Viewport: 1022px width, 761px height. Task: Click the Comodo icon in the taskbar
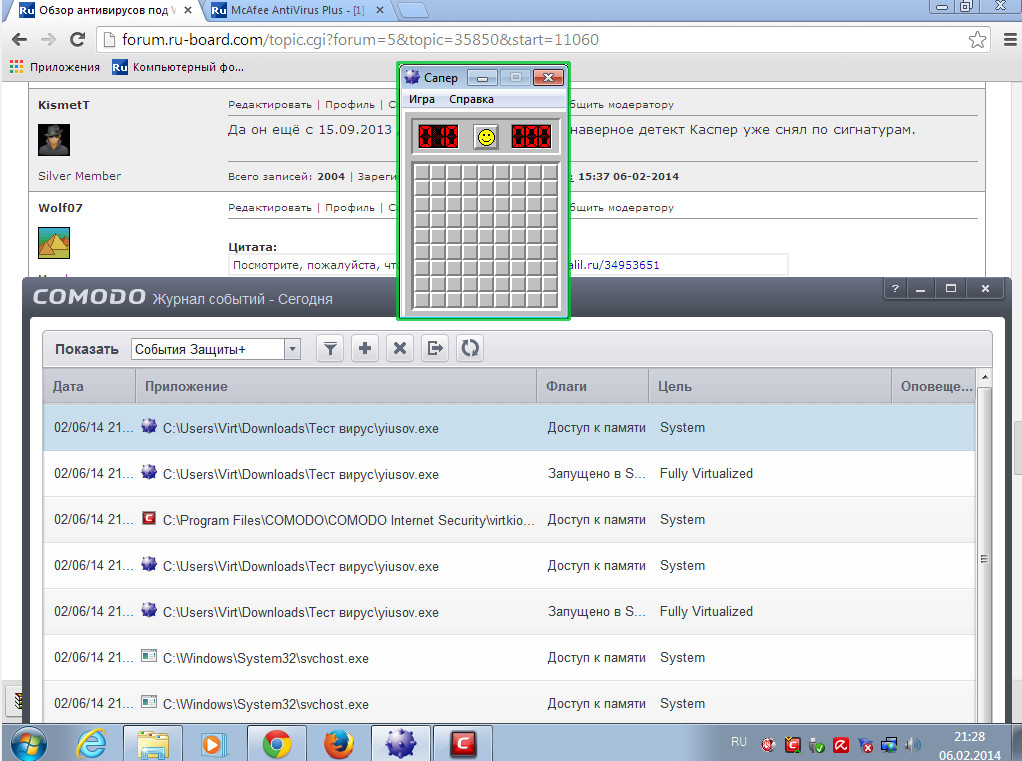(x=461, y=744)
